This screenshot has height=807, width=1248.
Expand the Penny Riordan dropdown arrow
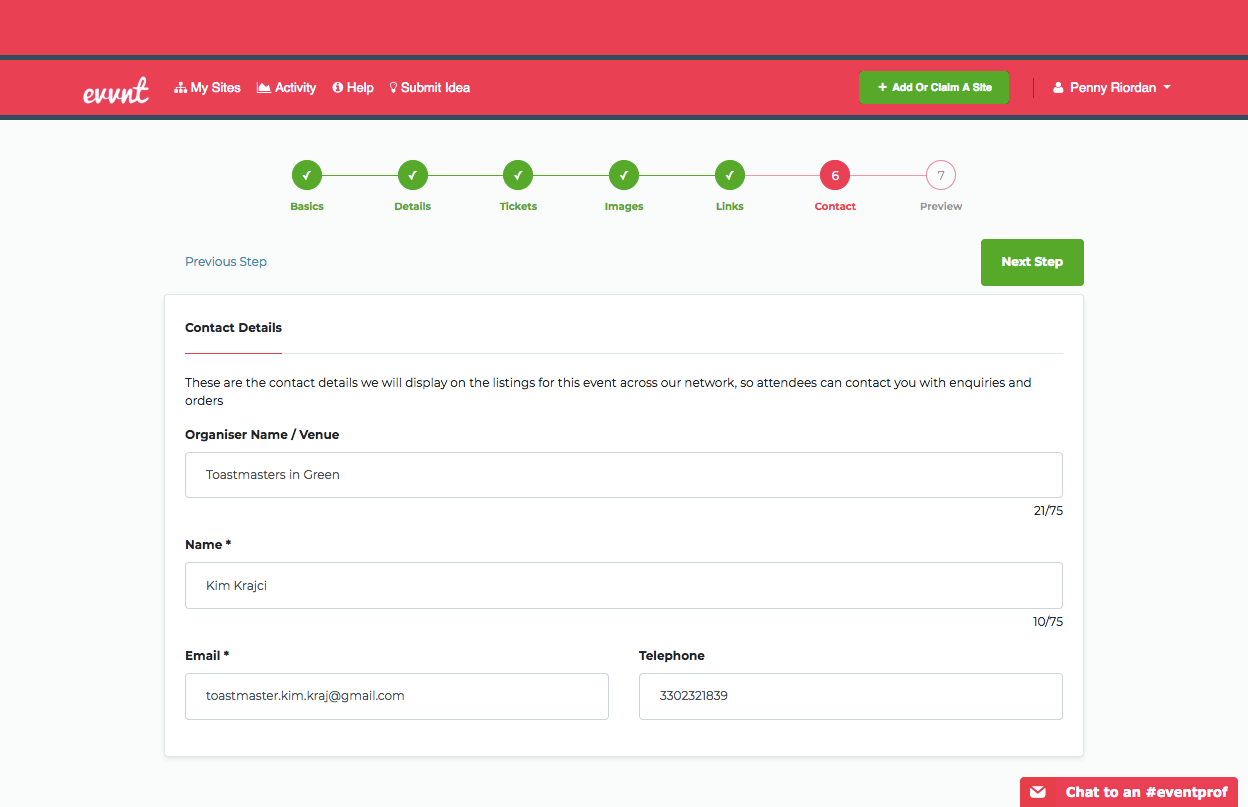coord(1166,88)
